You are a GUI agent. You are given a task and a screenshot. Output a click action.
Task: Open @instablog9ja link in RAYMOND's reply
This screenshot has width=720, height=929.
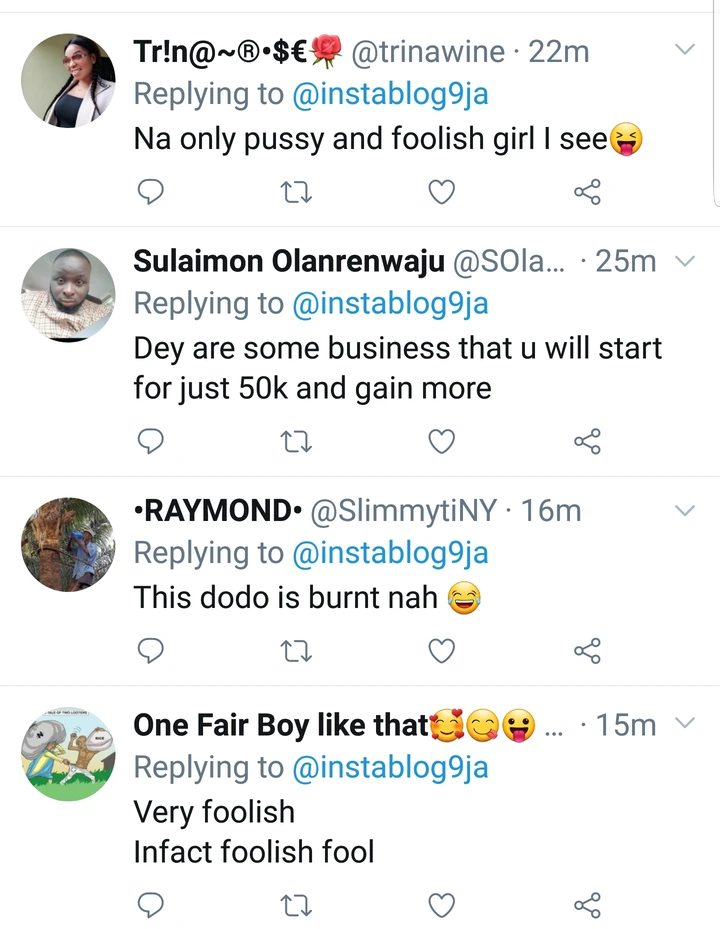[x=390, y=554]
